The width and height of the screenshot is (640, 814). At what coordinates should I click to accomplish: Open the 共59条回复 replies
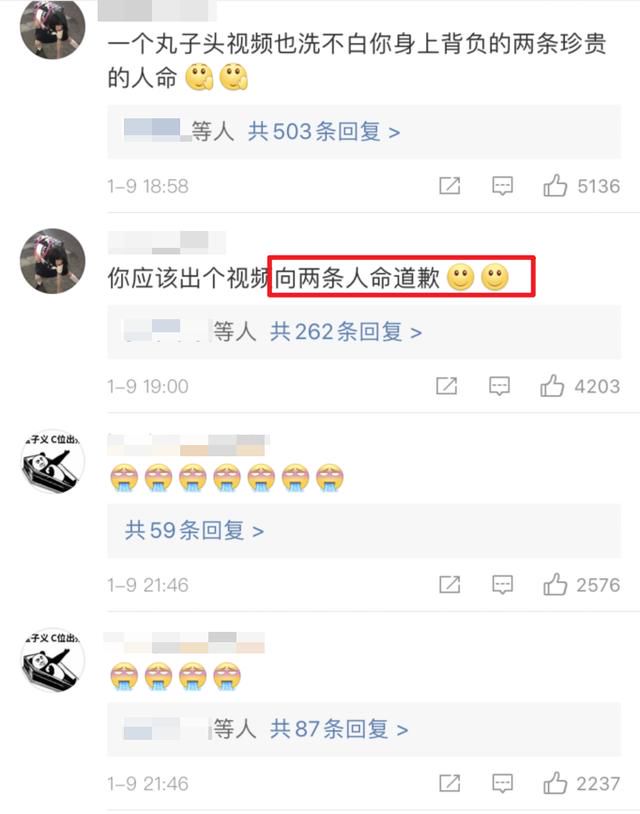tap(194, 531)
